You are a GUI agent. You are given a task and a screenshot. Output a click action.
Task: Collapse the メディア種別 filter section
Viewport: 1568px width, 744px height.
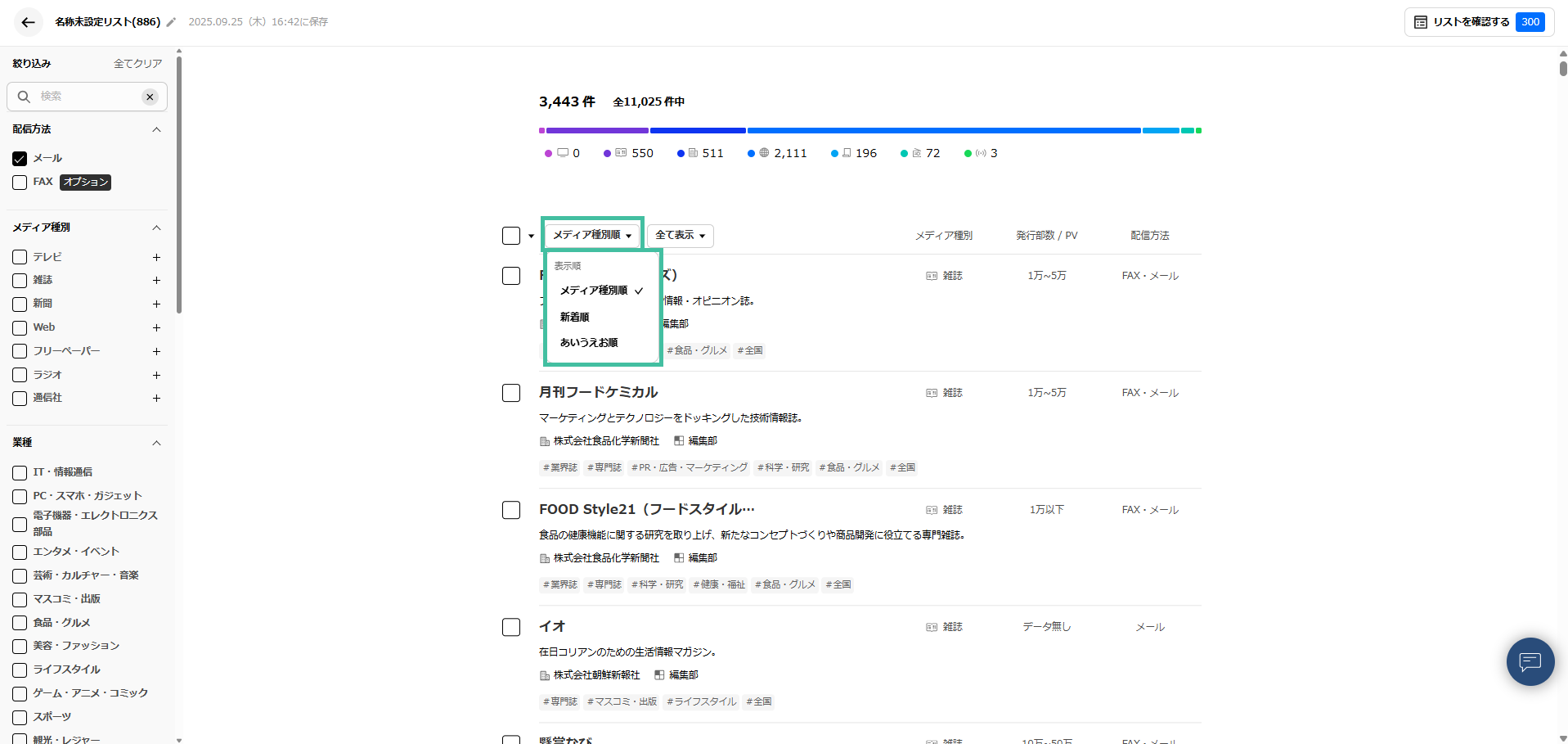(x=156, y=228)
